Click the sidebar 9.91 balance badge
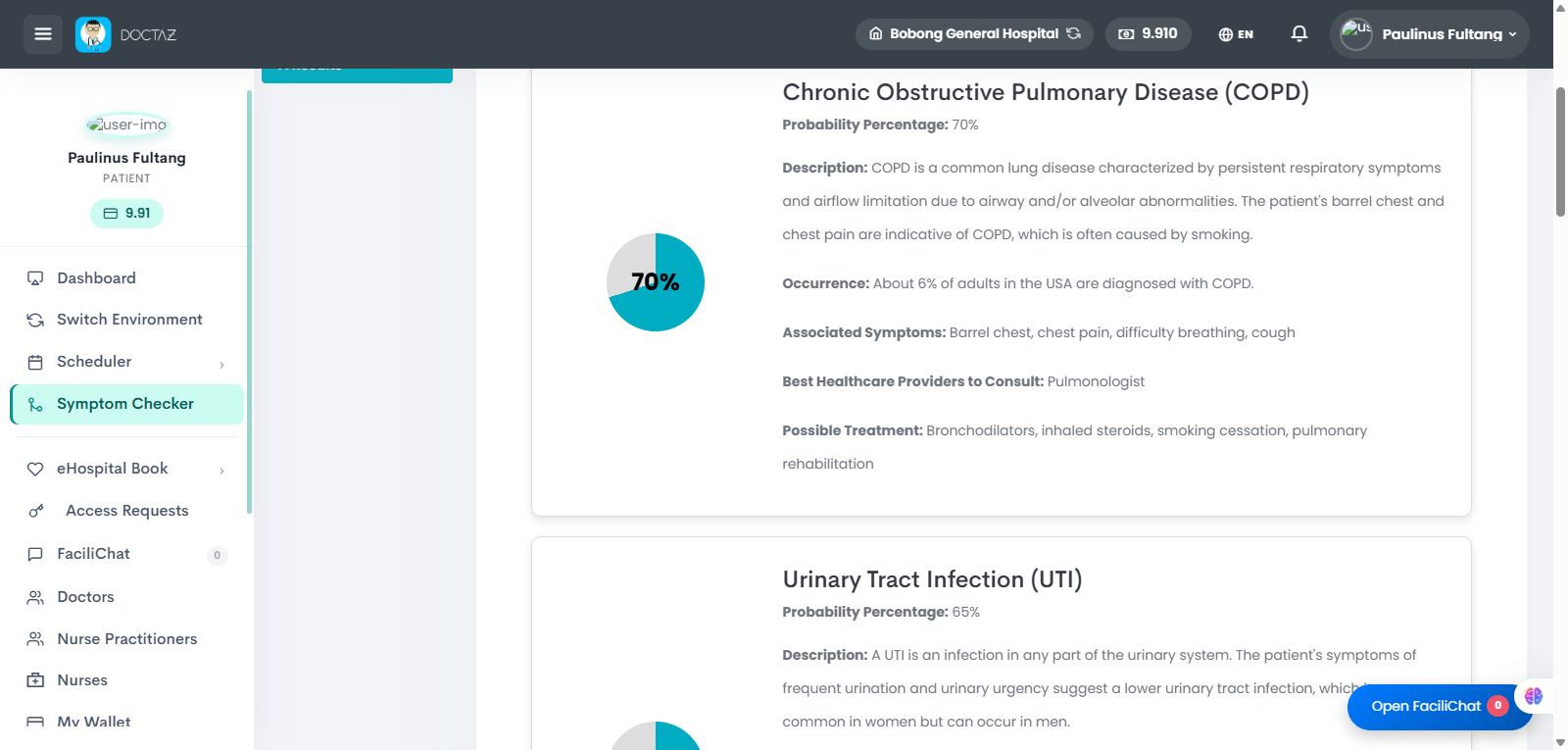 tap(126, 213)
